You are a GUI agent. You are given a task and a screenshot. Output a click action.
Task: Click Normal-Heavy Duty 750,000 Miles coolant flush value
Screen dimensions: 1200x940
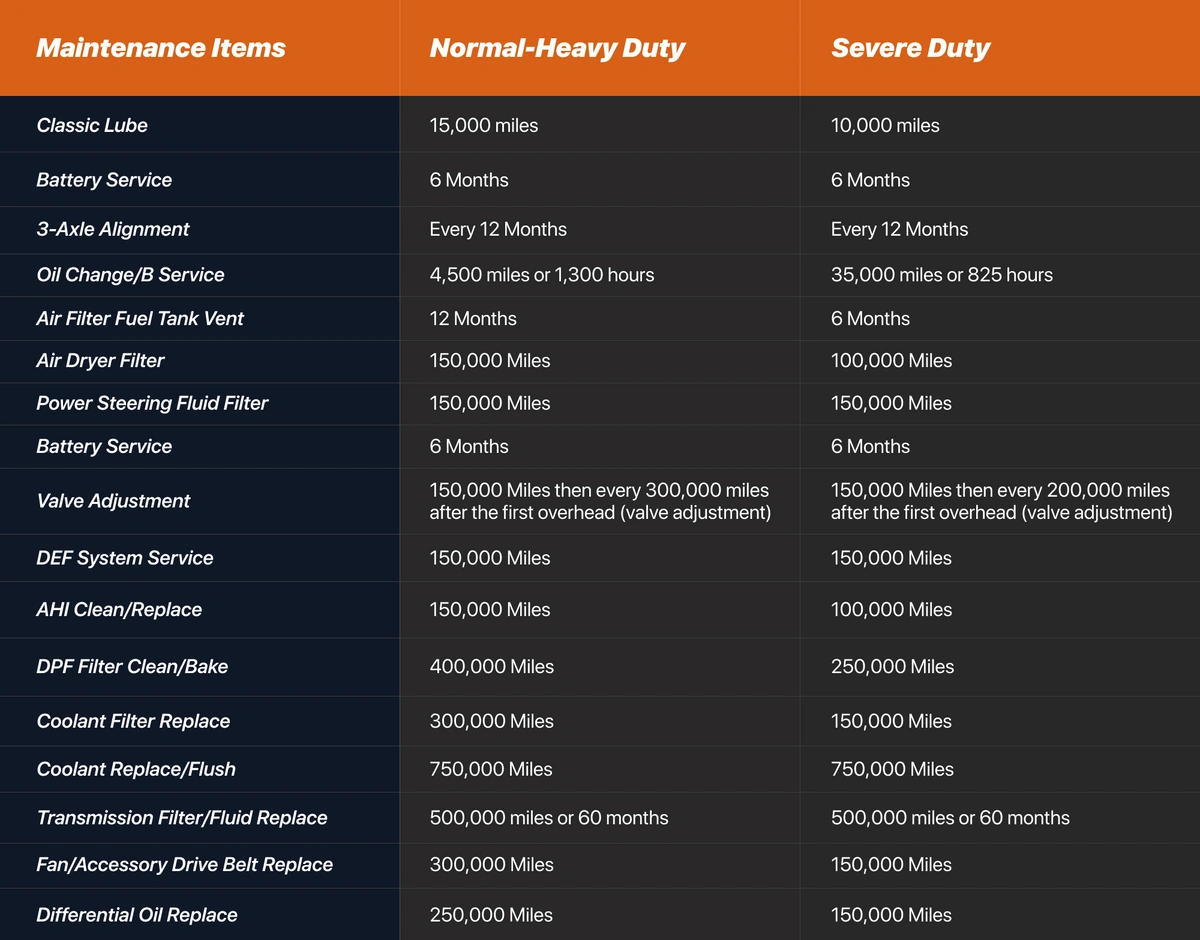coord(491,769)
